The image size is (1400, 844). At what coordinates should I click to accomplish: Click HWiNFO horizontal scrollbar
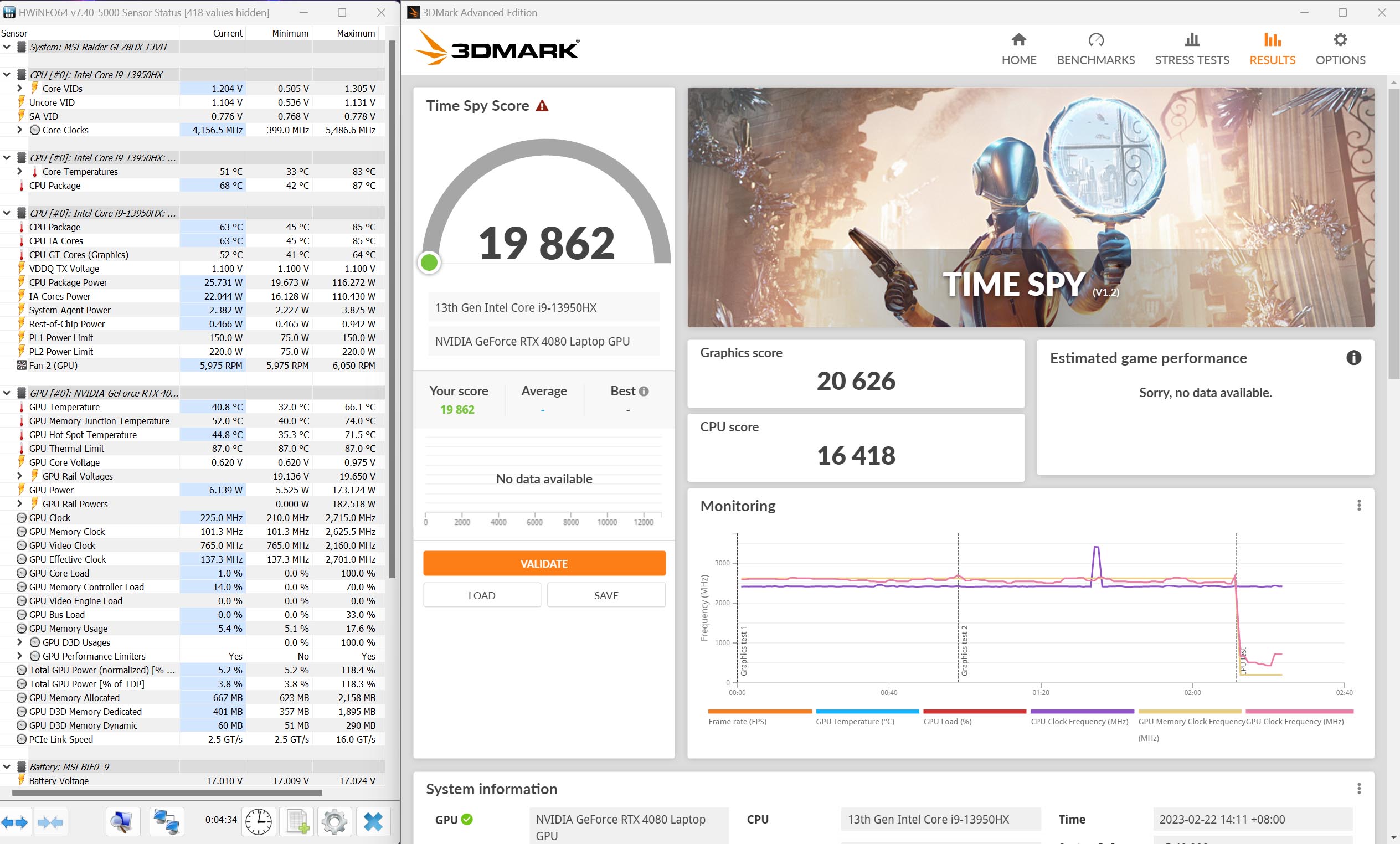pos(167,792)
